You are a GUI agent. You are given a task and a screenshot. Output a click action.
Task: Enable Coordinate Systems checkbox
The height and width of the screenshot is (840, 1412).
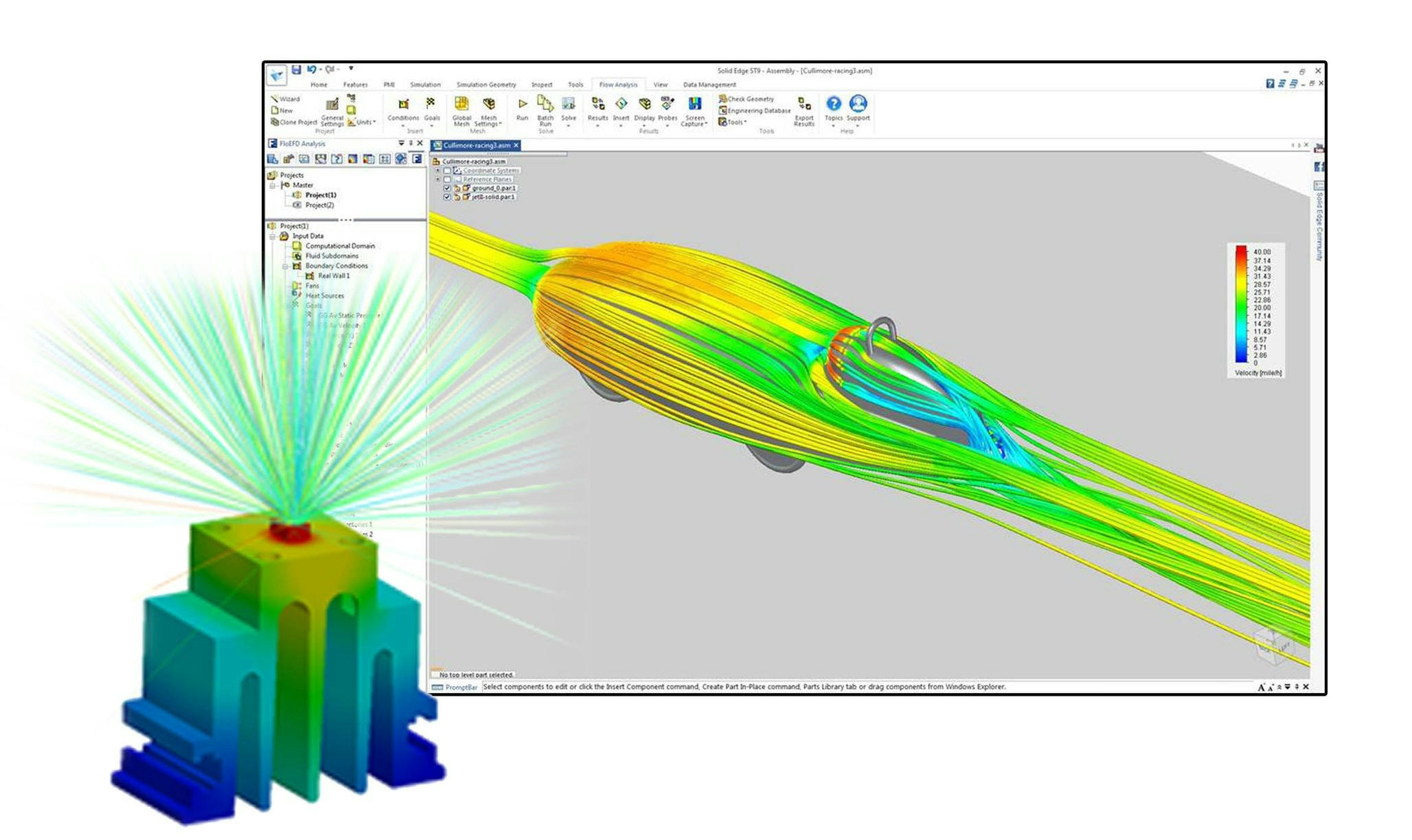pos(447,170)
